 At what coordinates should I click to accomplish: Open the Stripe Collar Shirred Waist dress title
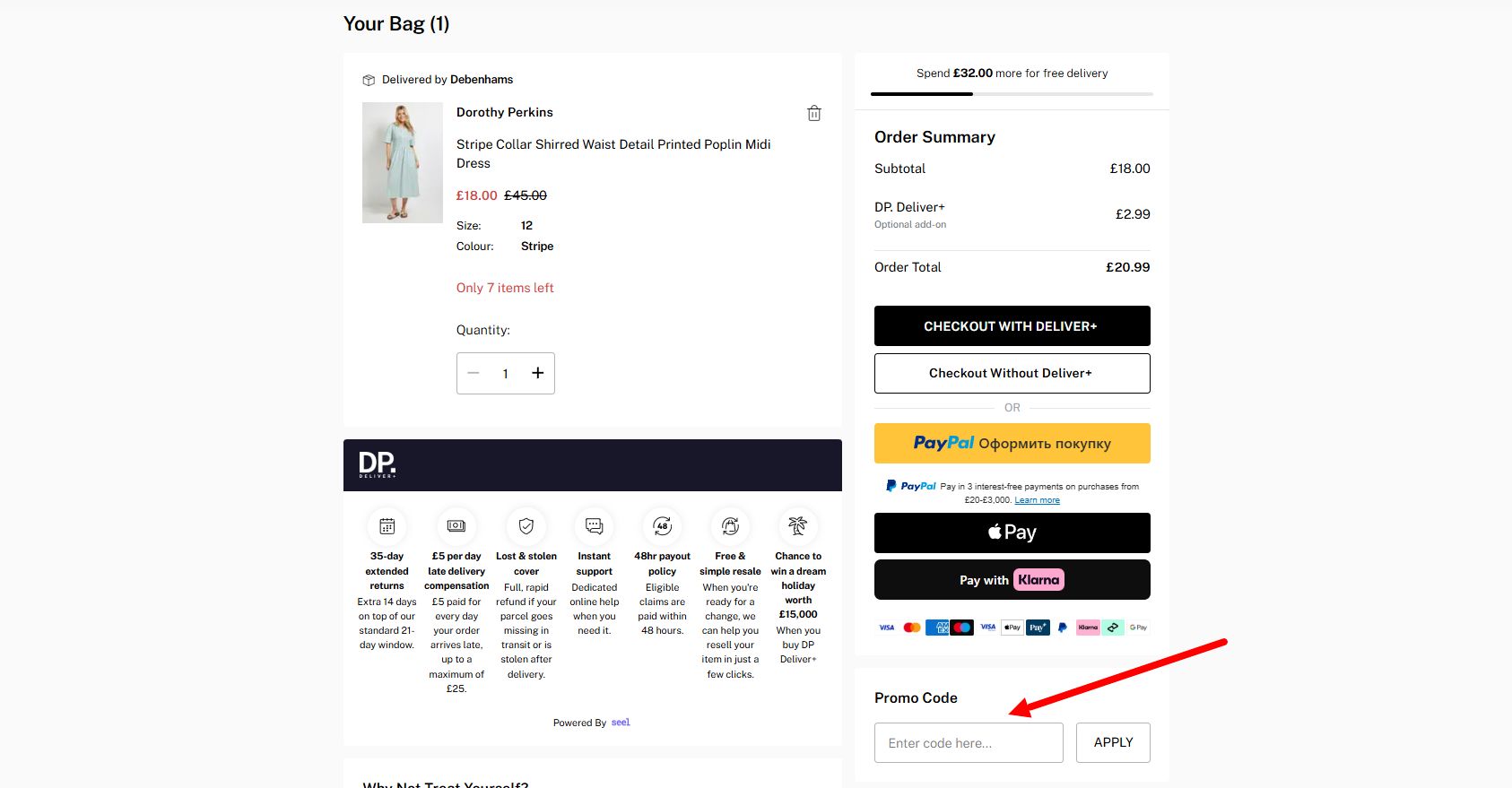click(613, 153)
